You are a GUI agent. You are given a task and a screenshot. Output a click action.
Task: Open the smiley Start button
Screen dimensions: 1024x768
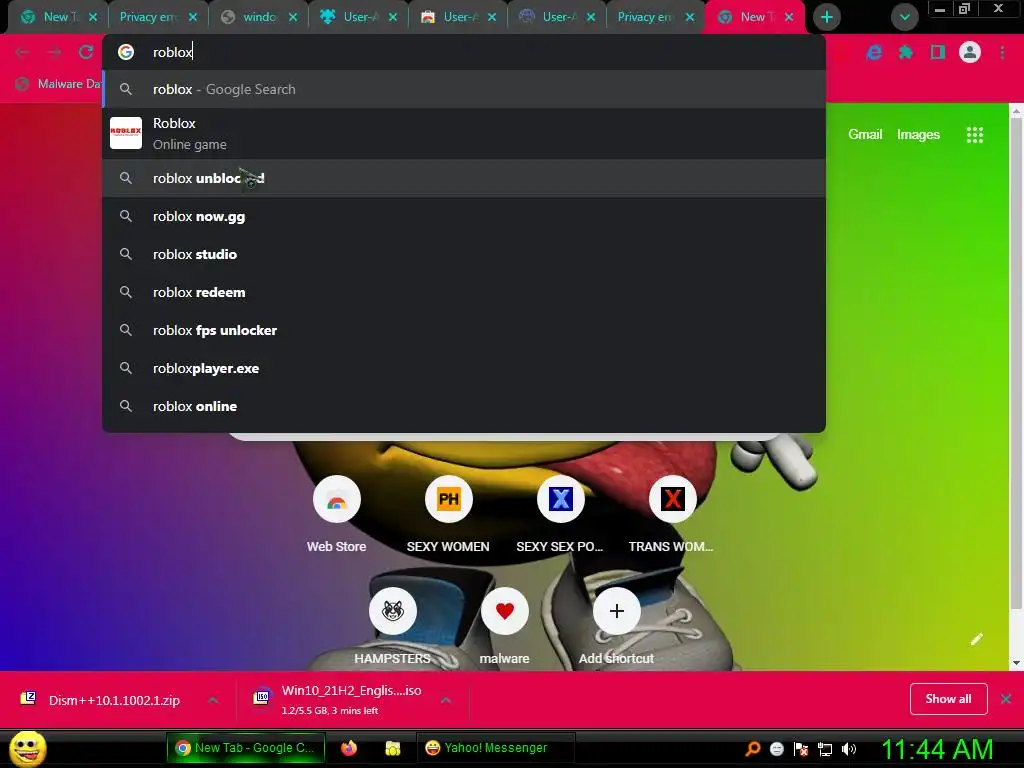click(x=28, y=748)
